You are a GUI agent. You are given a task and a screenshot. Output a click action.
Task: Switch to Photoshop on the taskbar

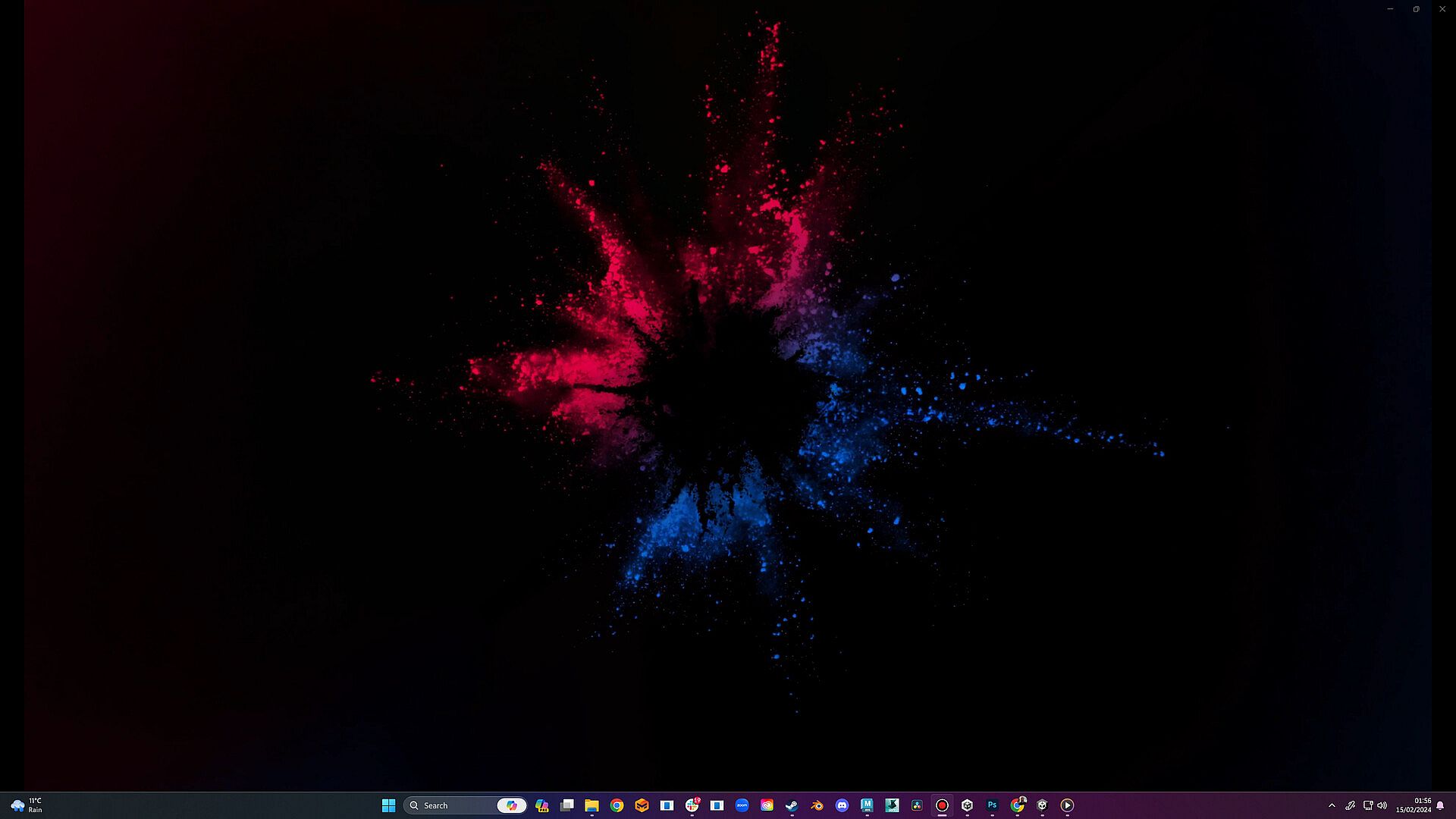(x=992, y=805)
